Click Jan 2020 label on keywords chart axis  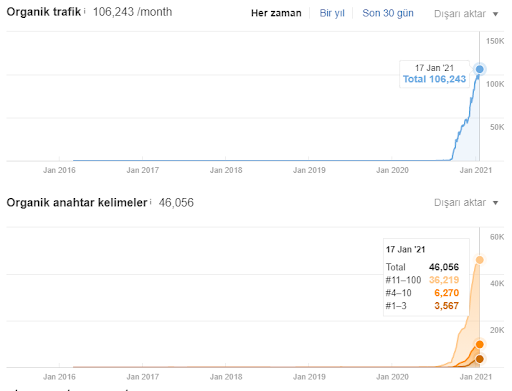392,377
